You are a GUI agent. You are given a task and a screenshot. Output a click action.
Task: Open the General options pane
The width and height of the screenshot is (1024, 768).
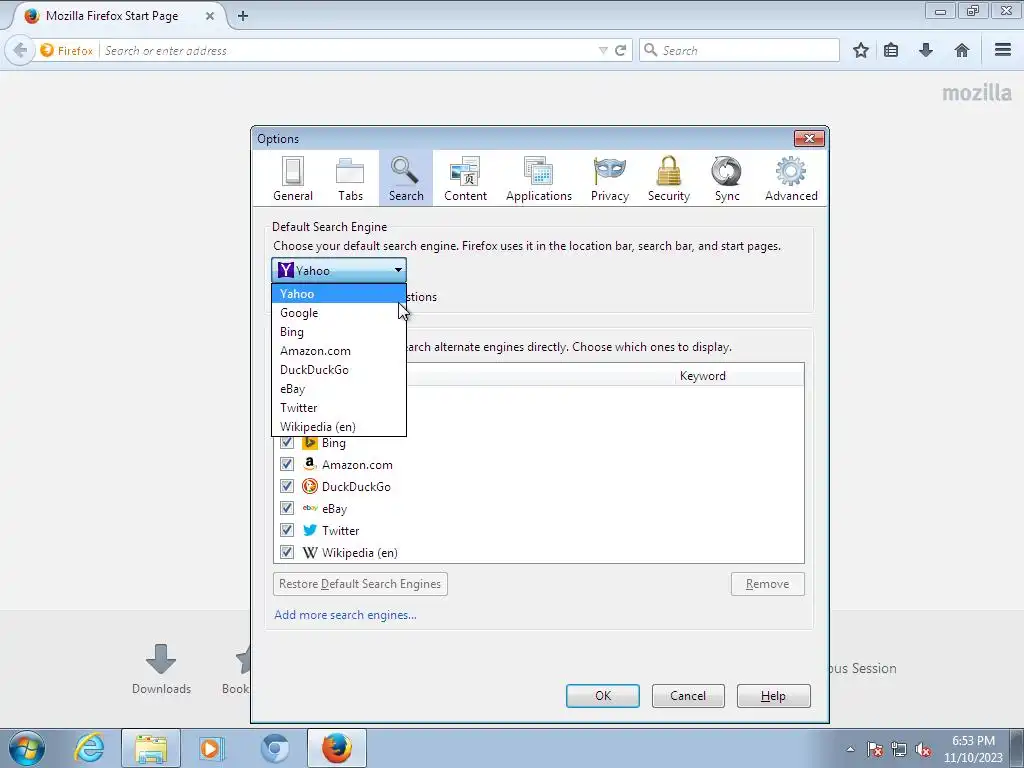293,179
